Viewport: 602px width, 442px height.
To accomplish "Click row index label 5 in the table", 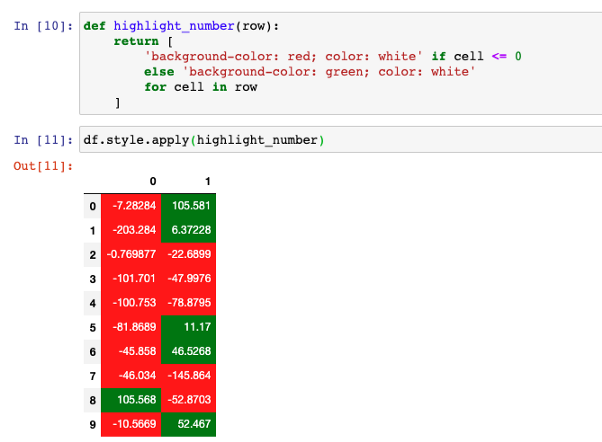I will 93,327.
